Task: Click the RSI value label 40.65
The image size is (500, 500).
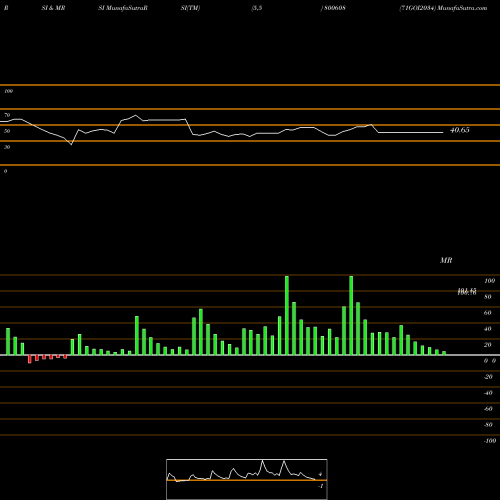Action: 460,130
